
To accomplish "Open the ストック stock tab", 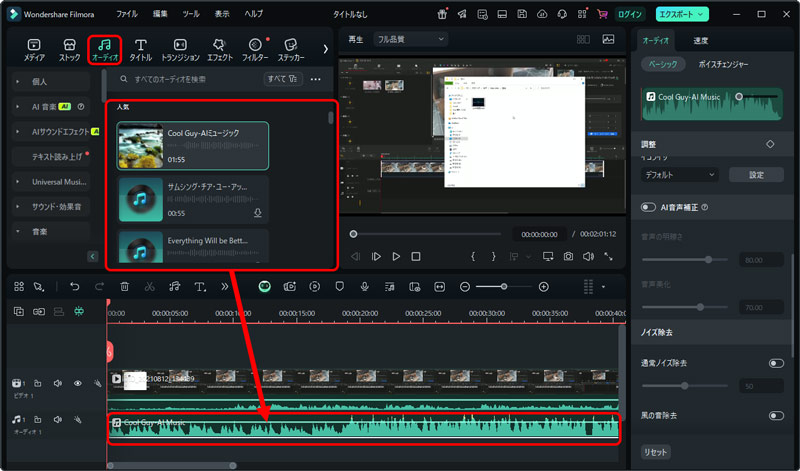I will [x=69, y=50].
